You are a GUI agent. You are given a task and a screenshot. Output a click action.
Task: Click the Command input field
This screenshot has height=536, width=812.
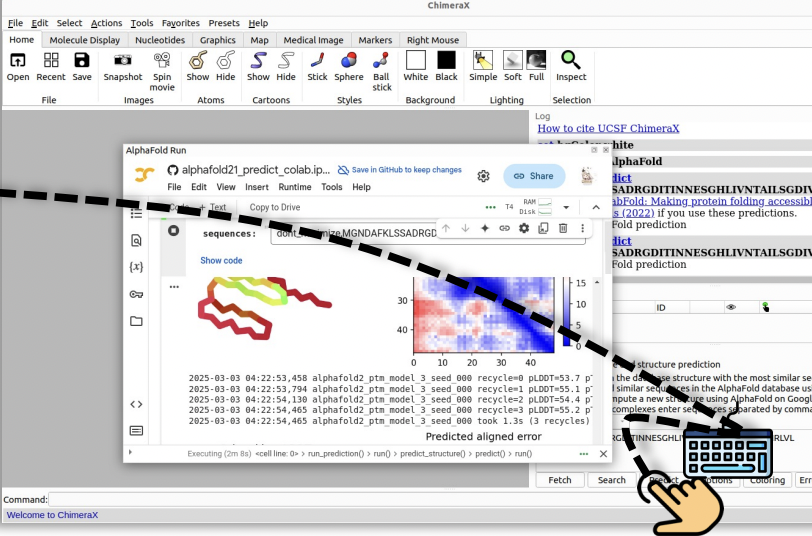click(430, 500)
